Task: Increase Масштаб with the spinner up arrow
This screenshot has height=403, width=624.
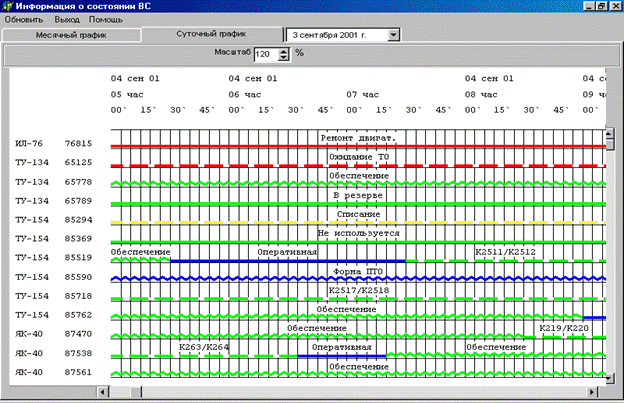Action: coord(284,50)
